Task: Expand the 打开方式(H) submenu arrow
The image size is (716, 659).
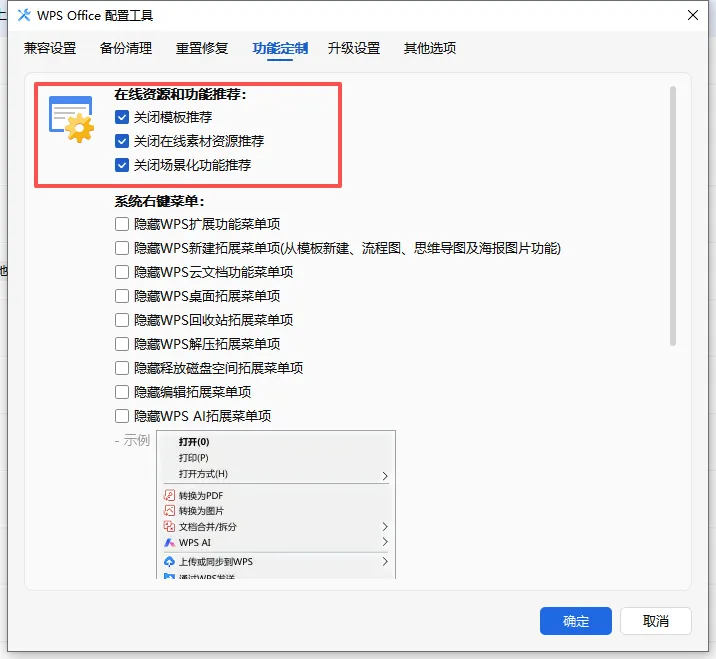Action: coord(385,476)
